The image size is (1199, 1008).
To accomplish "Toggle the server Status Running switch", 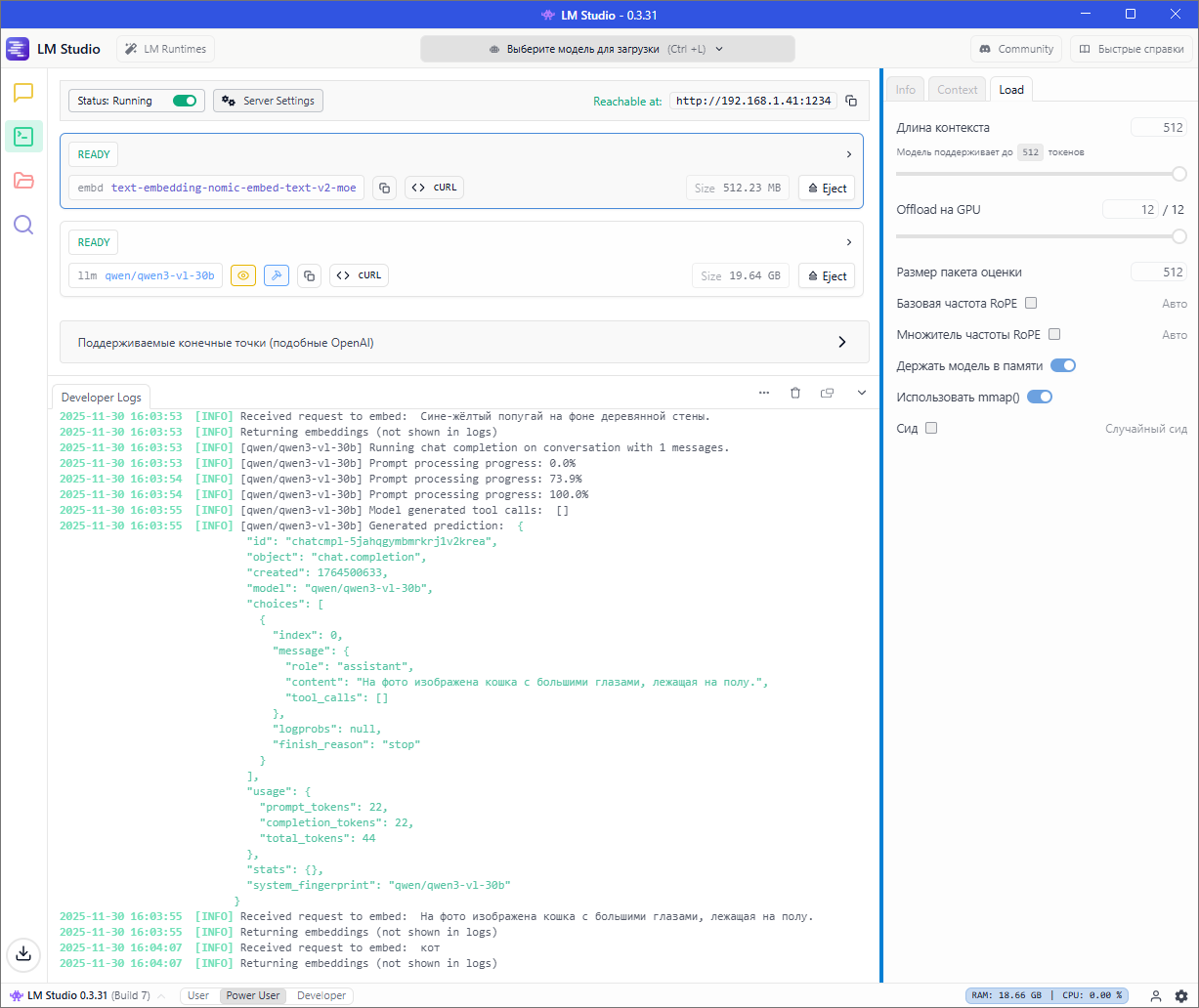I will coord(184,101).
